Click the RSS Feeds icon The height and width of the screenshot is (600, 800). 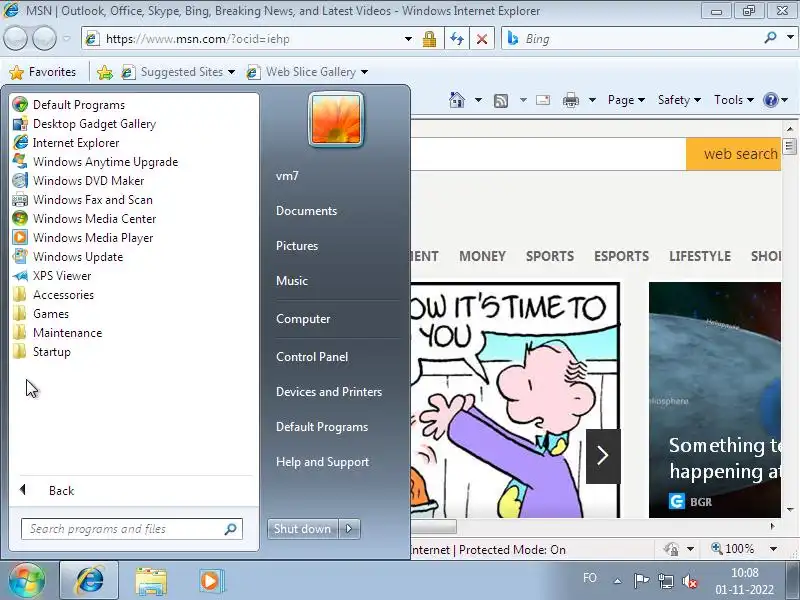tap(501, 101)
